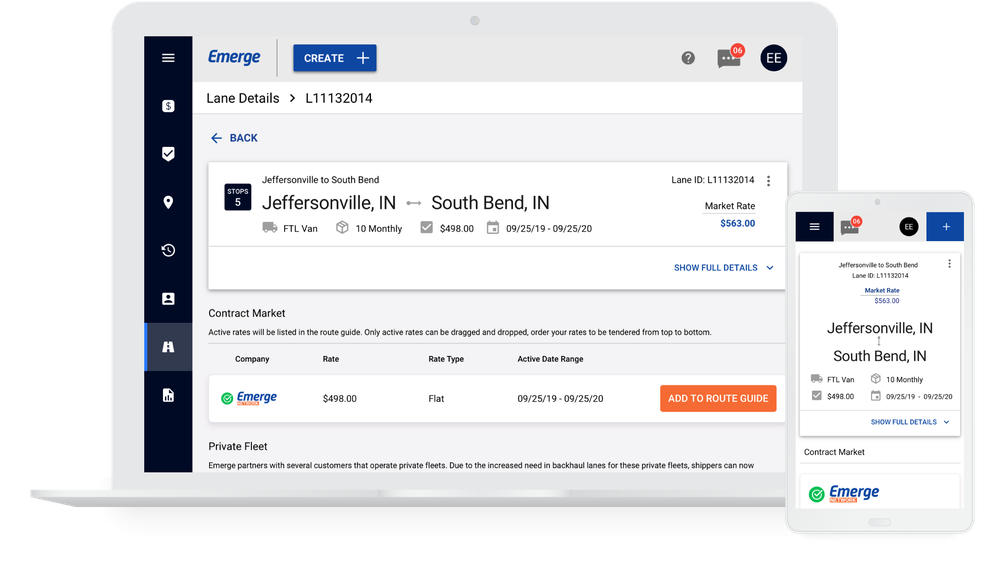Screen dimensions: 1000x562
Task: Open messages with 06 badge on laptop
Action: tap(729, 57)
